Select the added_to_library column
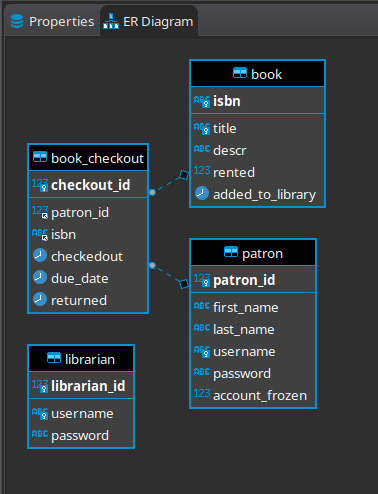Image resolution: width=378 pixels, height=494 pixels. pyautogui.click(x=257, y=194)
